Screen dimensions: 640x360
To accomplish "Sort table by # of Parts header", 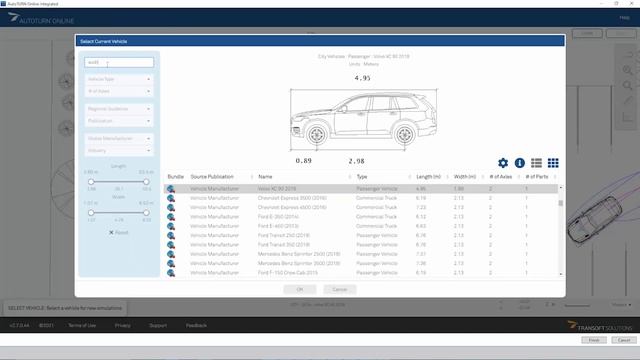I will (x=537, y=177).
